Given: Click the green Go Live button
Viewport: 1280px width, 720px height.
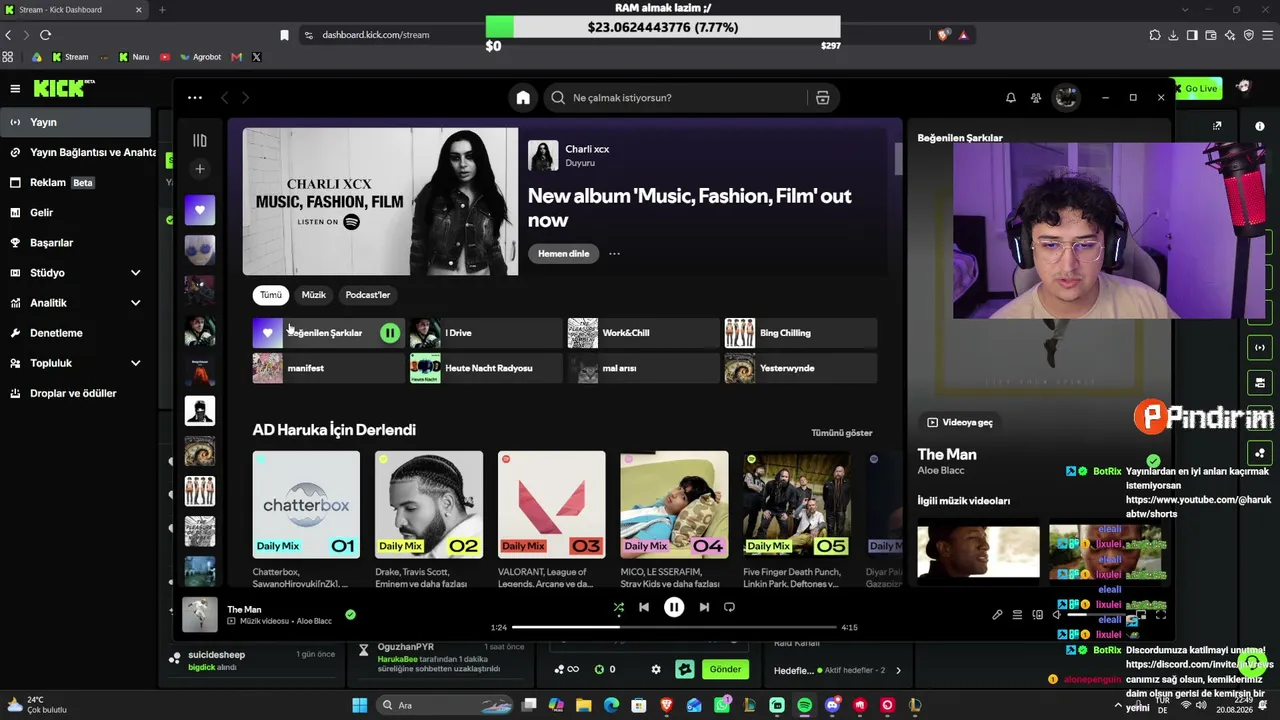Looking at the screenshot, I should point(1196,88).
